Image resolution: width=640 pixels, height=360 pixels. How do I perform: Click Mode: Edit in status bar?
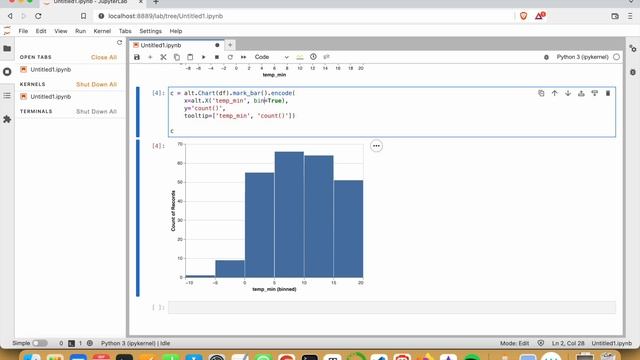[514, 343]
